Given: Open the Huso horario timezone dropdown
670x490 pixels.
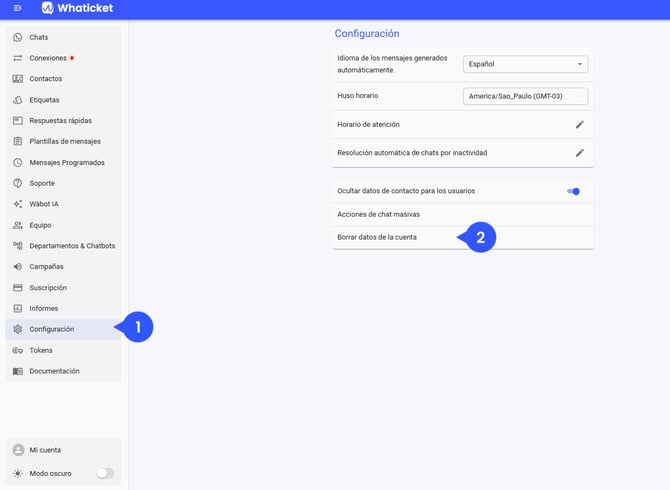Looking at the screenshot, I should pyautogui.click(x=525, y=96).
